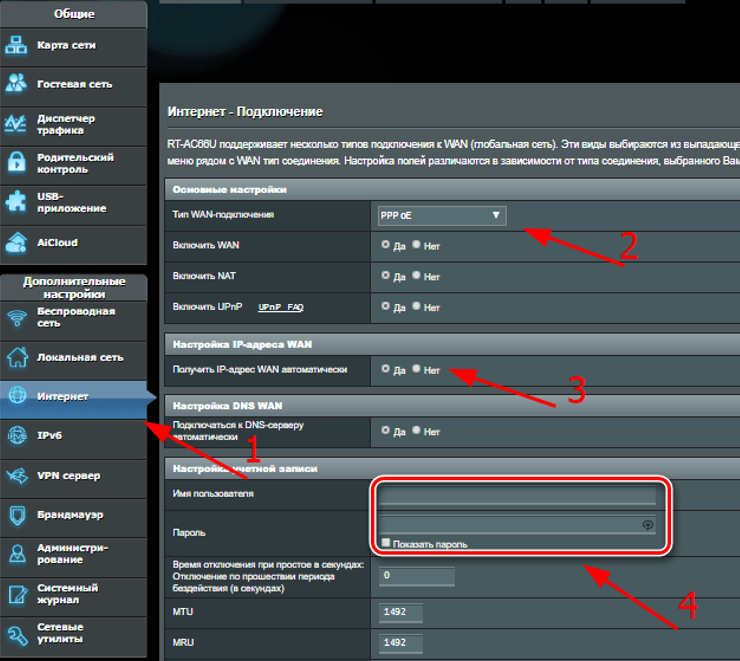The width and height of the screenshot is (740, 661).
Task: Select Нет for Включить WAN
Action: 416,244
